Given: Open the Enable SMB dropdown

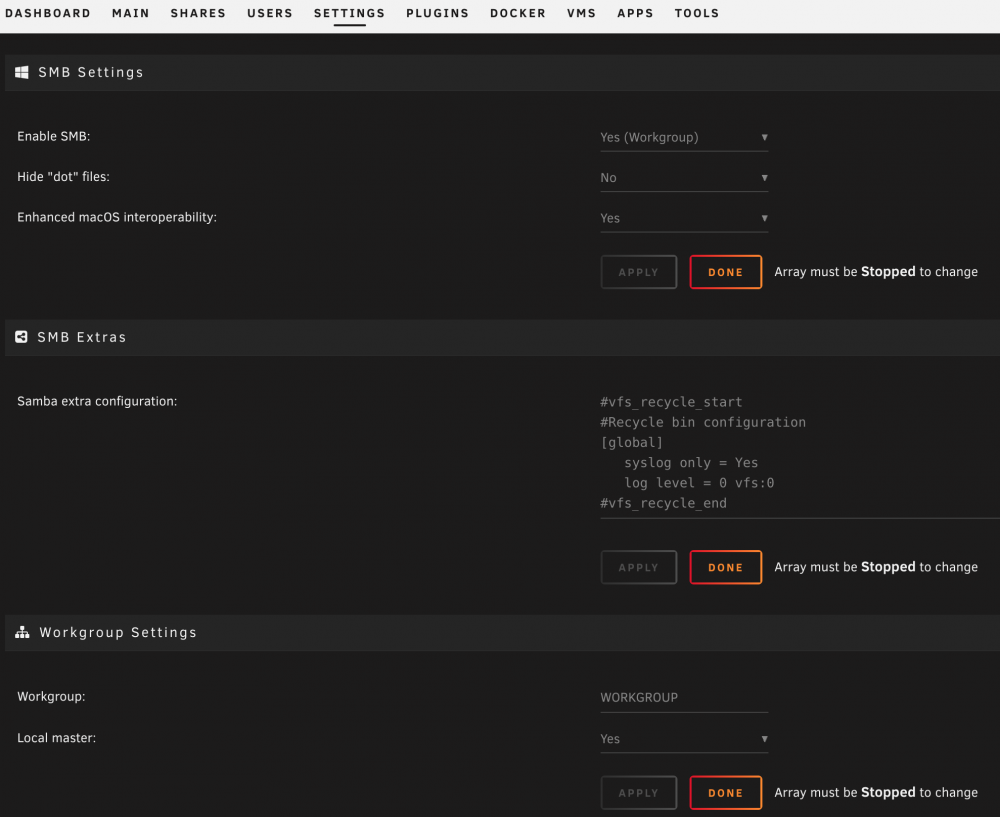Looking at the screenshot, I should tap(684, 138).
